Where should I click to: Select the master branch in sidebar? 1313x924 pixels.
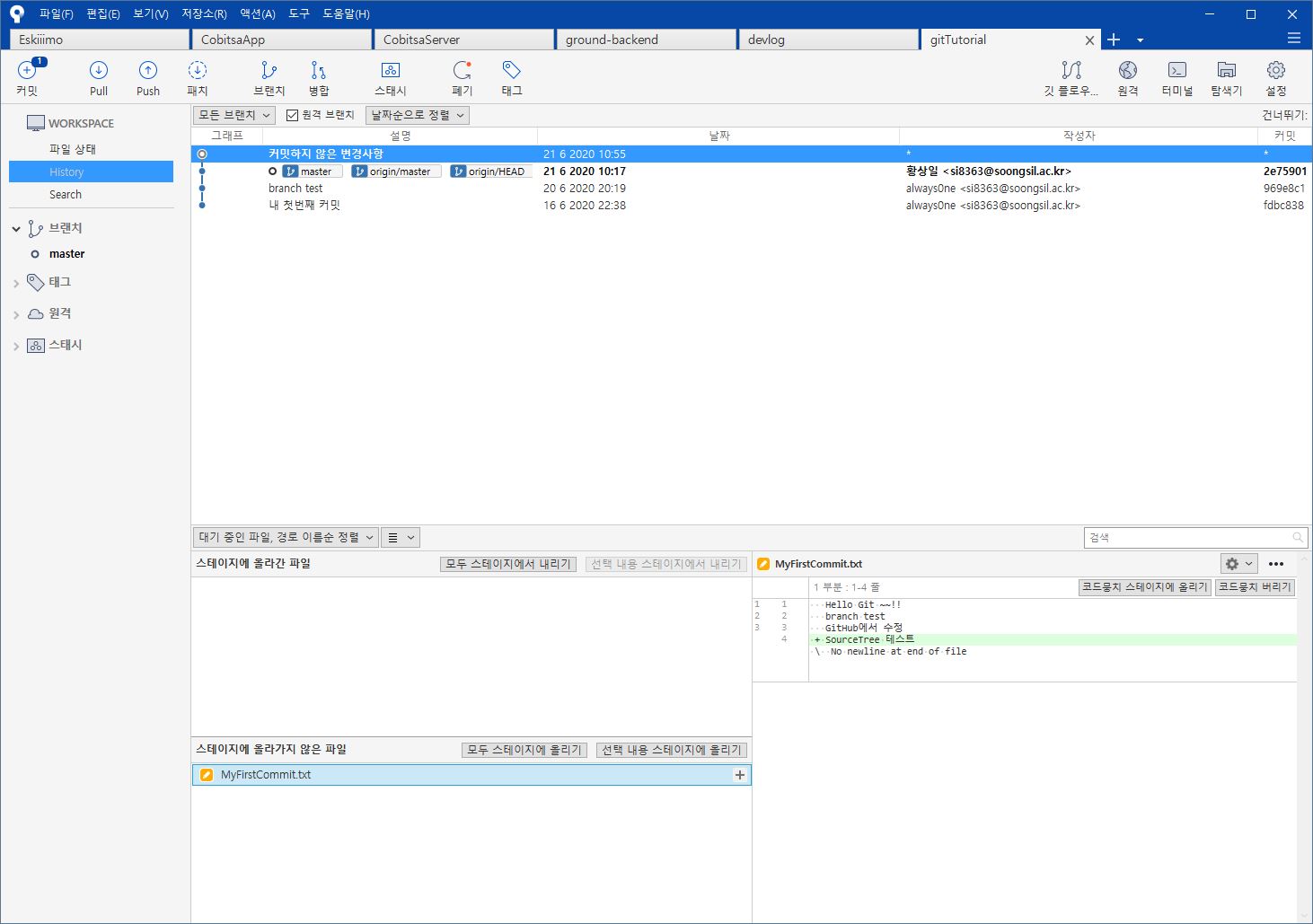click(x=66, y=254)
